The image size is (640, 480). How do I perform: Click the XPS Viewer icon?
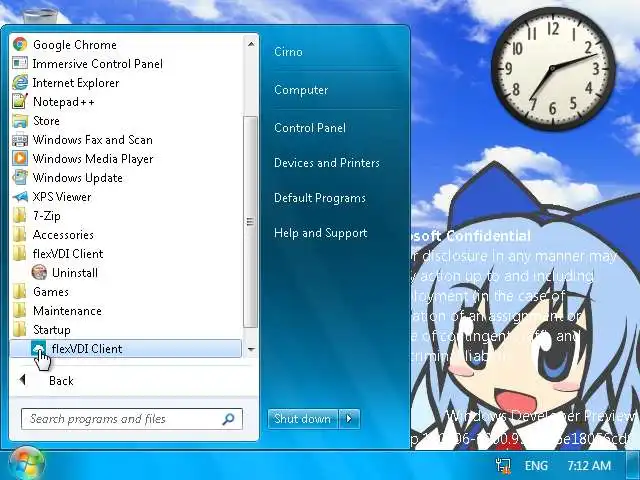[20, 197]
